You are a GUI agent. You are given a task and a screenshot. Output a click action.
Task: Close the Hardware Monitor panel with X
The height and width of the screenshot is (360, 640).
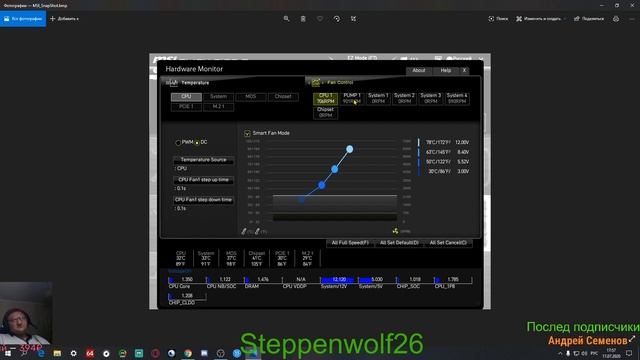coord(464,71)
